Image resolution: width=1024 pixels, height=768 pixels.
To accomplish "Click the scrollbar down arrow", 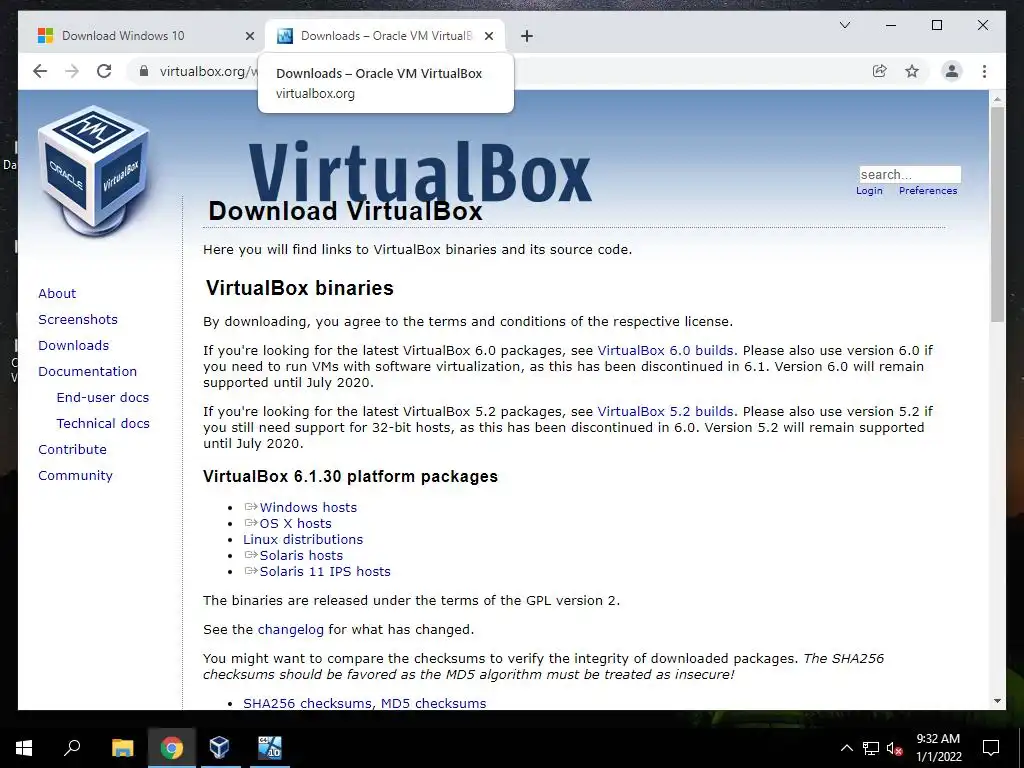I will [x=997, y=701].
